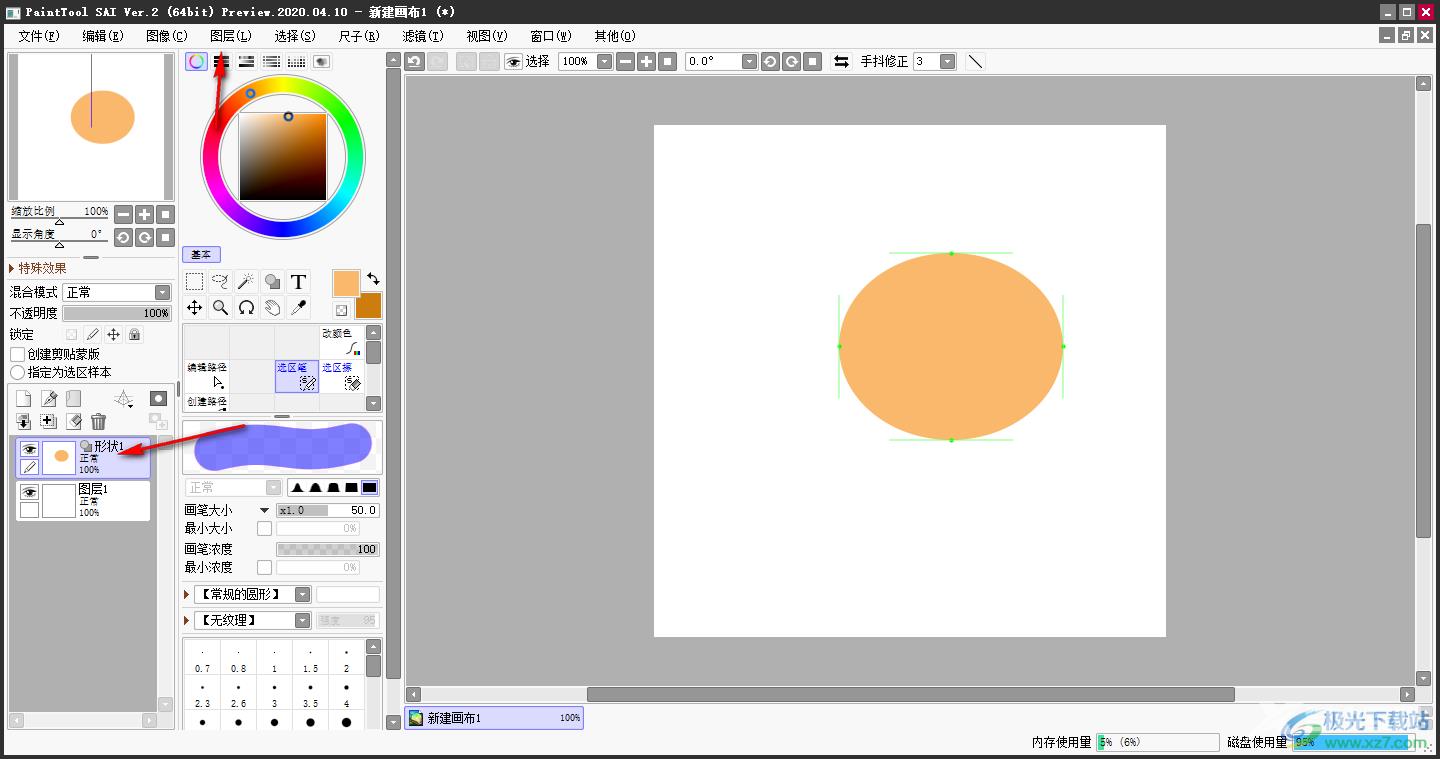The height and width of the screenshot is (759, 1440).
Task: Select the magic wand tool
Action: tap(246, 282)
